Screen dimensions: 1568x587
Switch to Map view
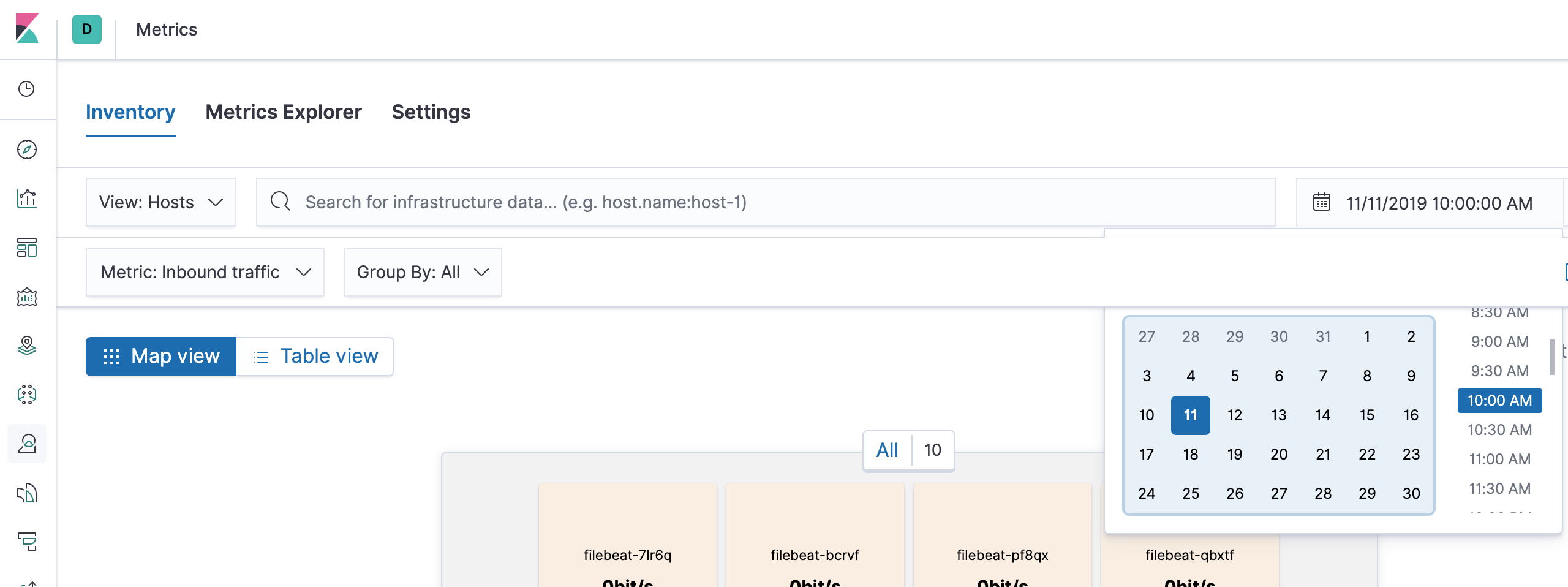click(161, 355)
